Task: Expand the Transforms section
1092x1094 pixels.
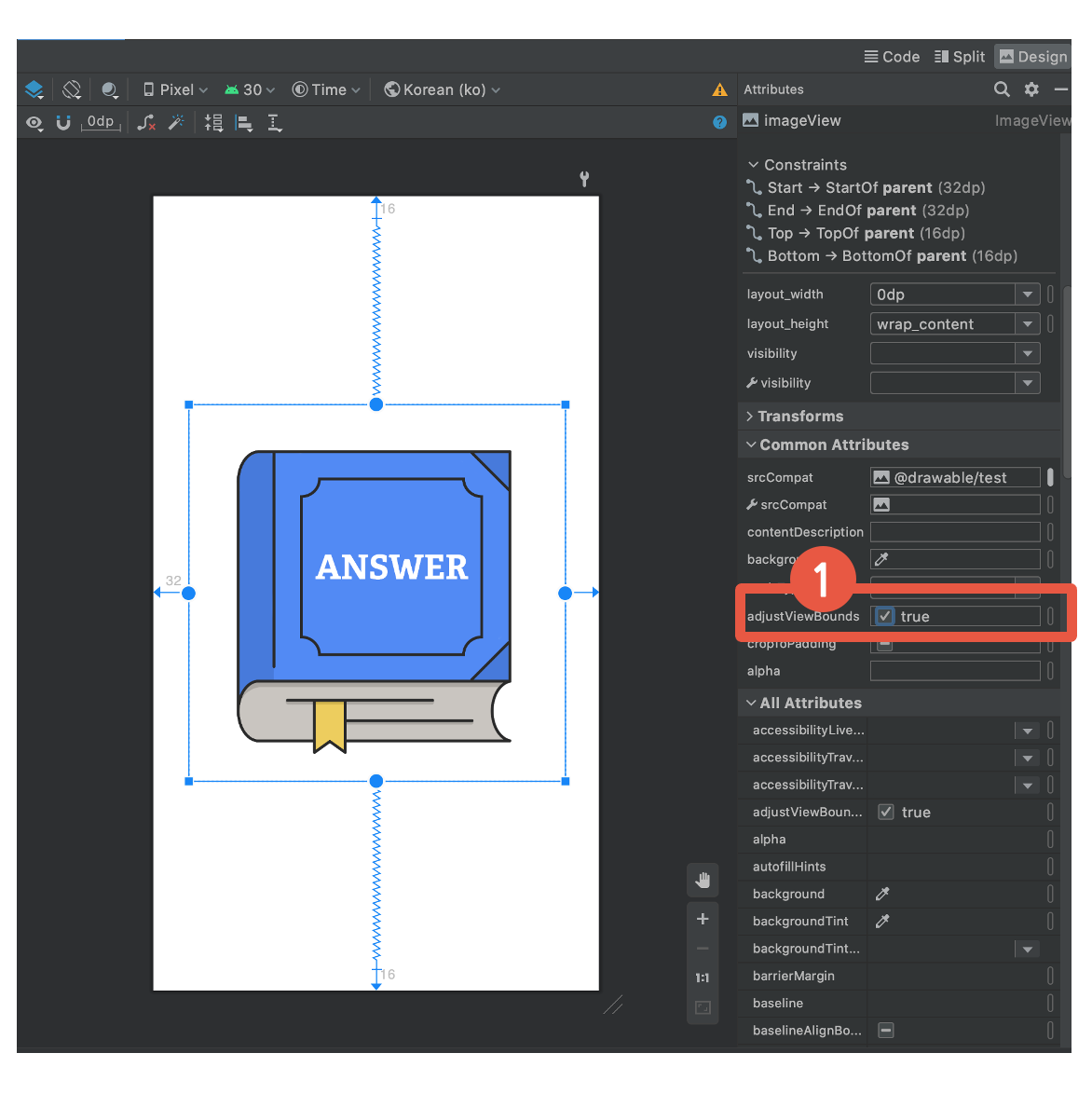Action: pyautogui.click(x=750, y=417)
